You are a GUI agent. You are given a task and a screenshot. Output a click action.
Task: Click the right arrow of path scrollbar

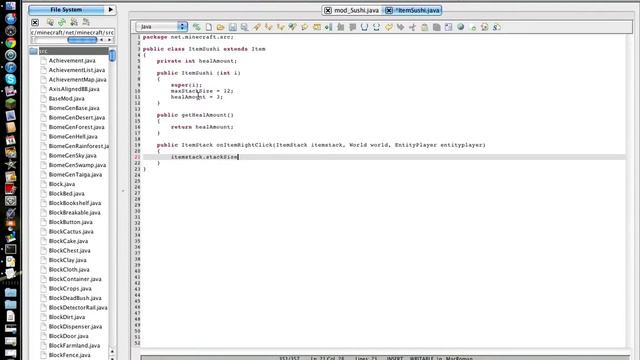109,40
